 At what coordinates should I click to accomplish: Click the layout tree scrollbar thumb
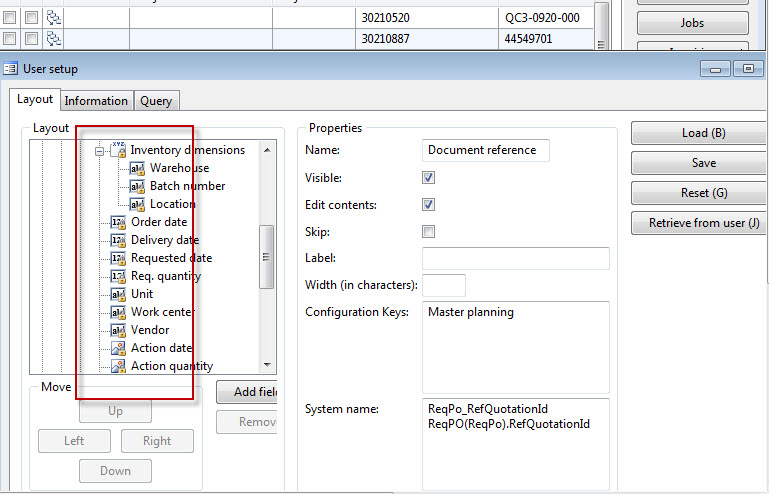click(x=267, y=257)
